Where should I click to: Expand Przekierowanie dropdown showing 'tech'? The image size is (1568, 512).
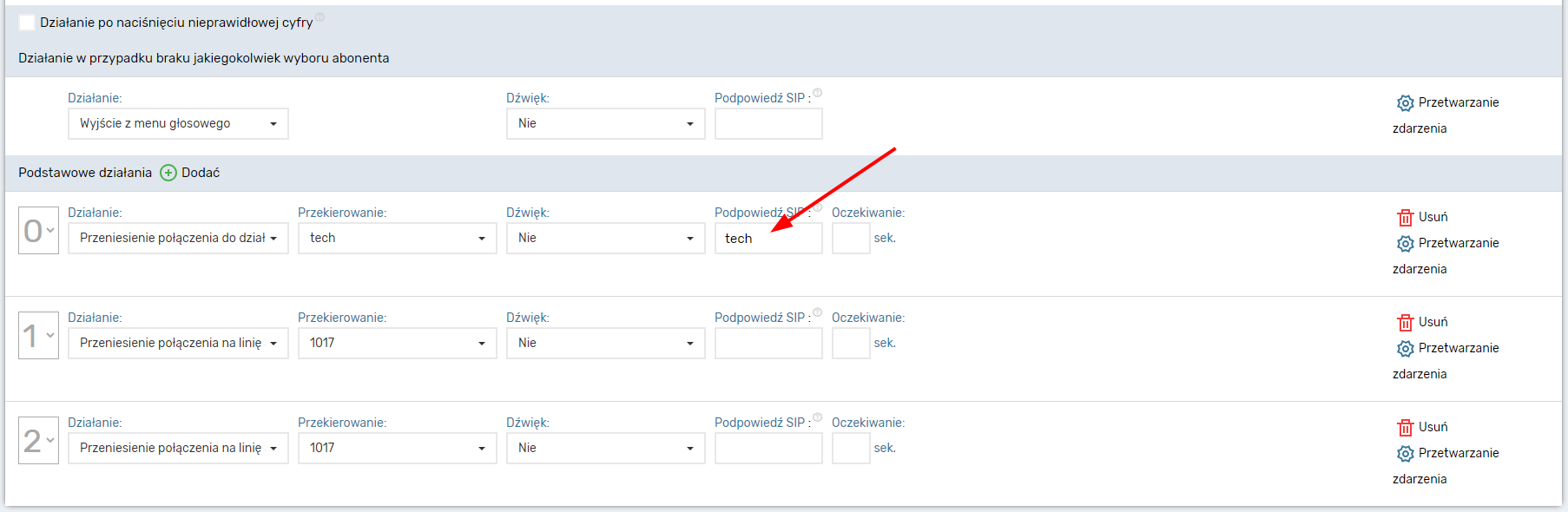397,239
